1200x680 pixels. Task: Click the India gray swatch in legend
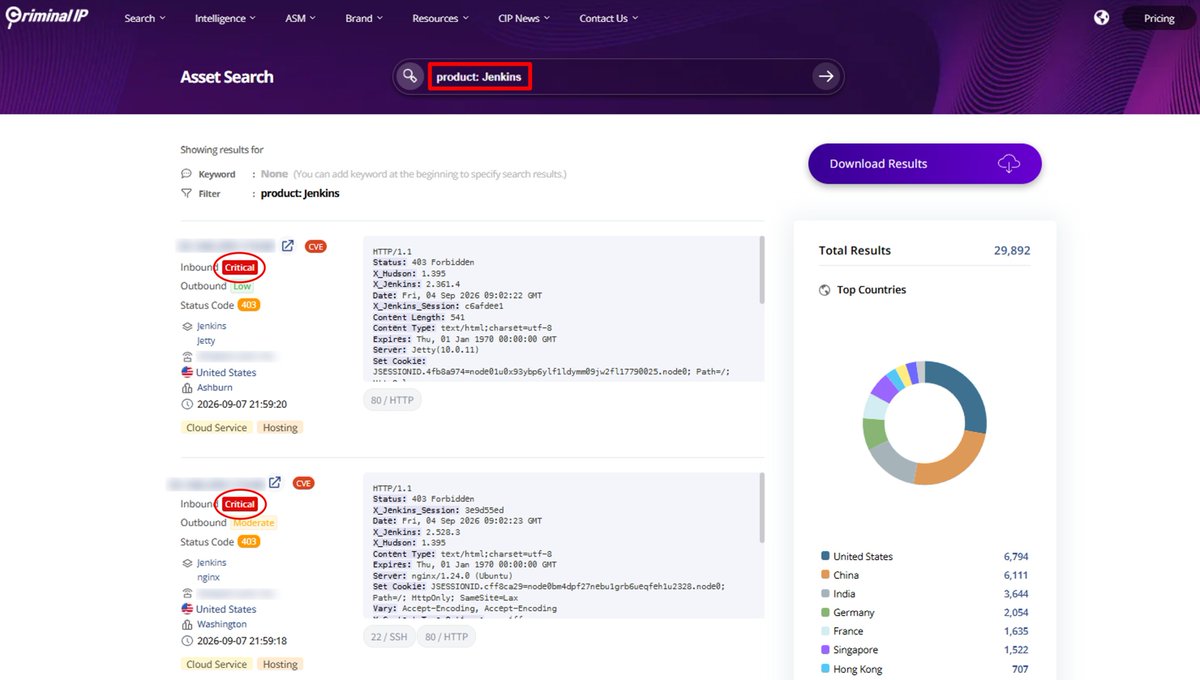(825, 594)
